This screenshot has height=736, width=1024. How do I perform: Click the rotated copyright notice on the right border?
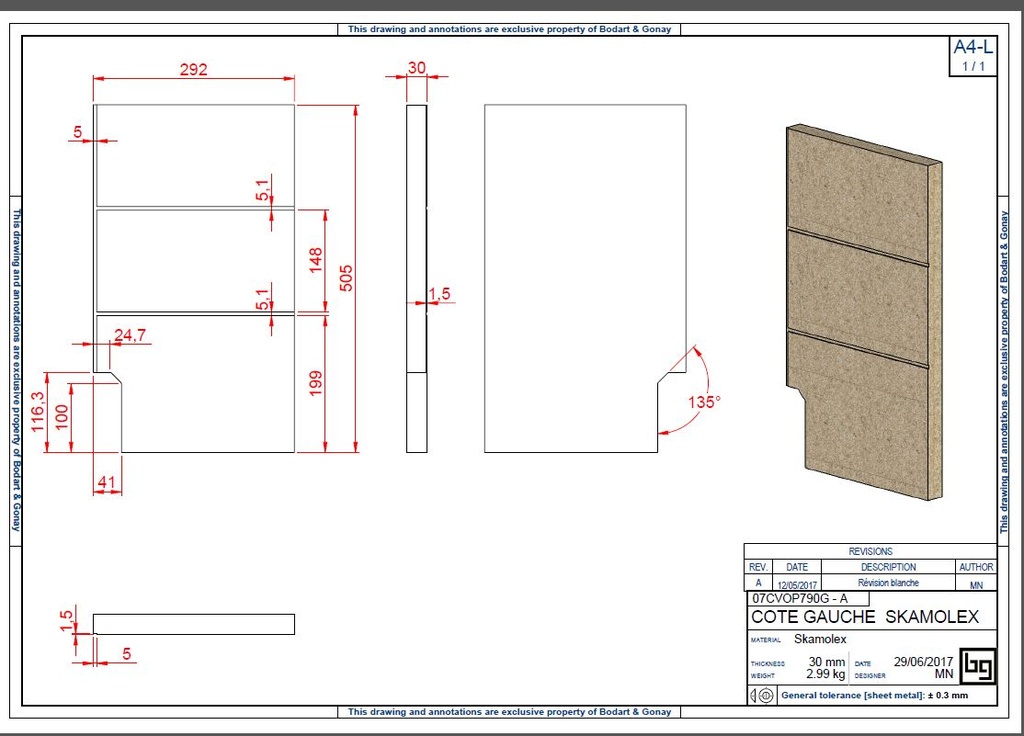(x=1004, y=372)
